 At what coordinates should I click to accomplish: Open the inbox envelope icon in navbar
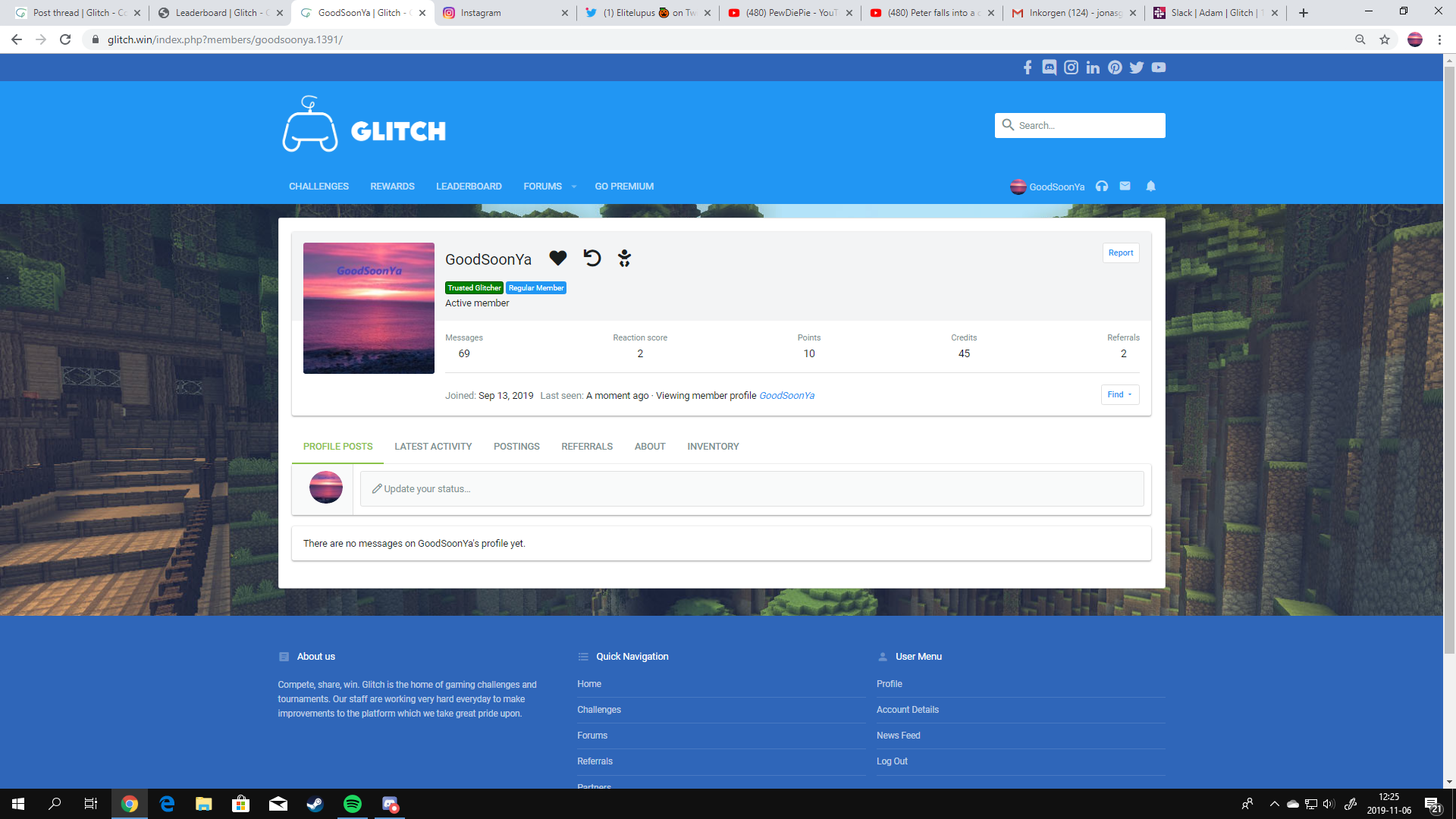pos(1125,187)
